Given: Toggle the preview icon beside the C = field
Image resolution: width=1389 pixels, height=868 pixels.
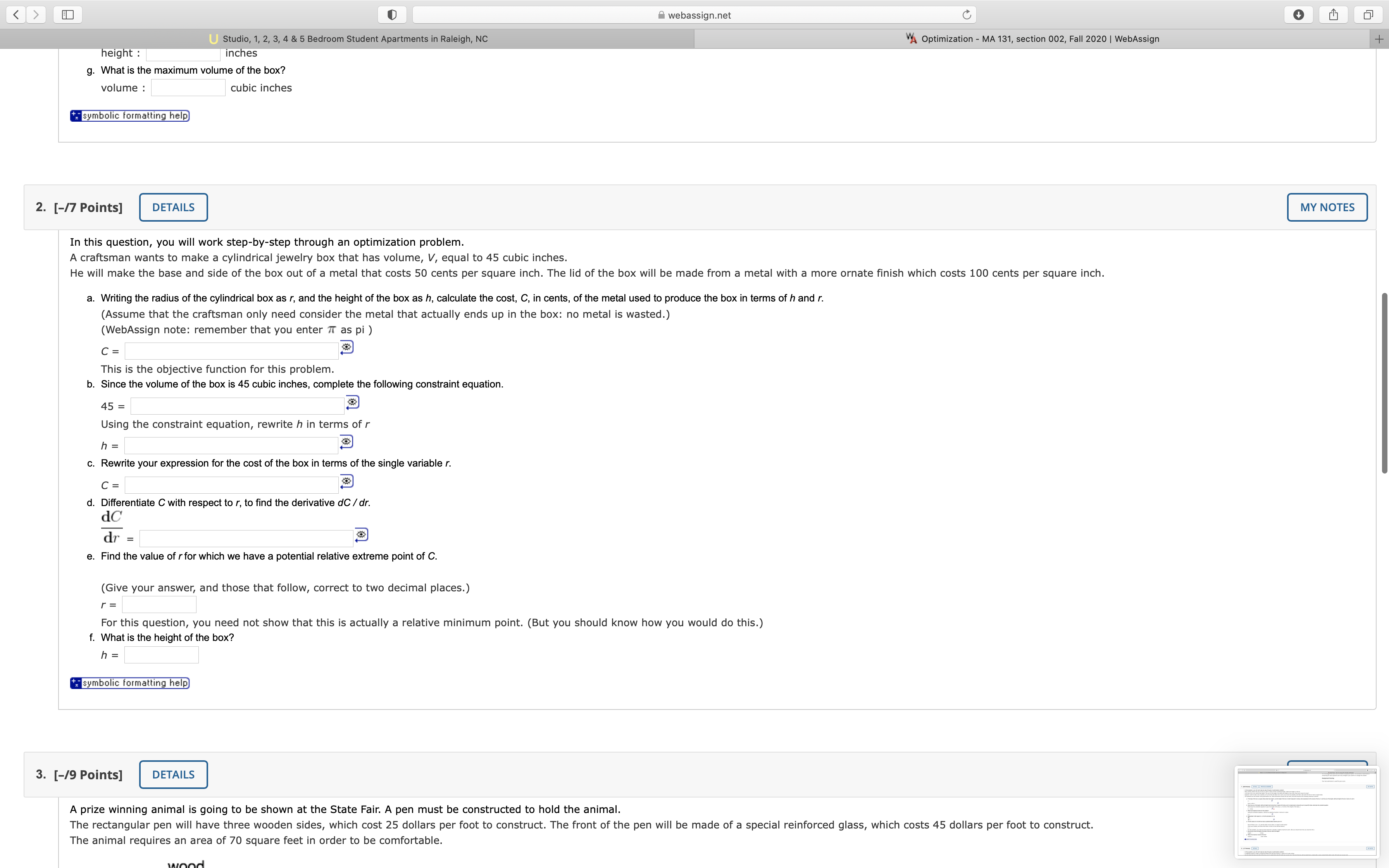Looking at the screenshot, I should coord(347,347).
